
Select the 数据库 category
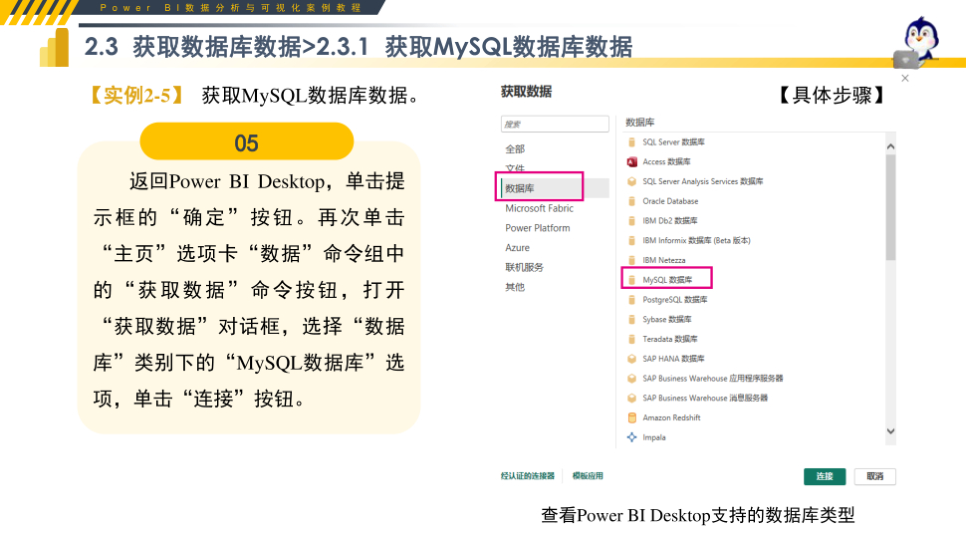coord(519,189)
